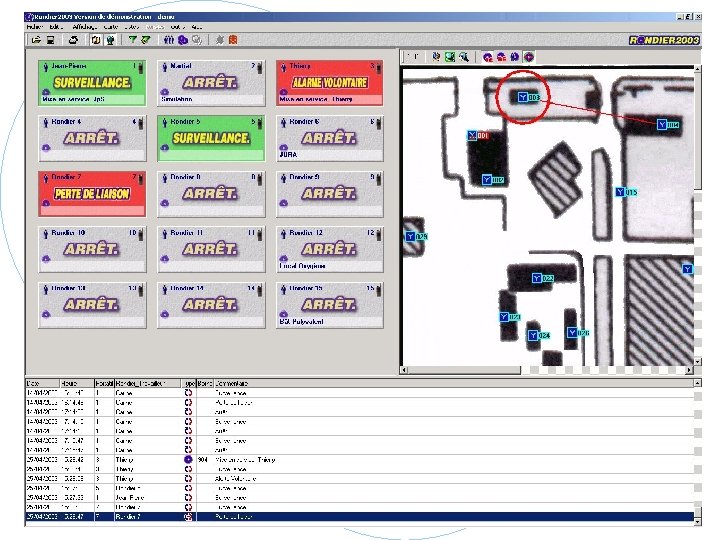Click the pan hand icon in map toolbar
The height and width of the screenshot is (540, 720).
coord(436,56)
